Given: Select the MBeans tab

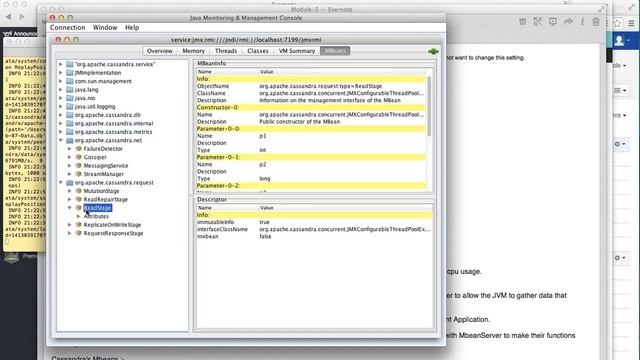Looking at the screenshot, I should point(335,51).
